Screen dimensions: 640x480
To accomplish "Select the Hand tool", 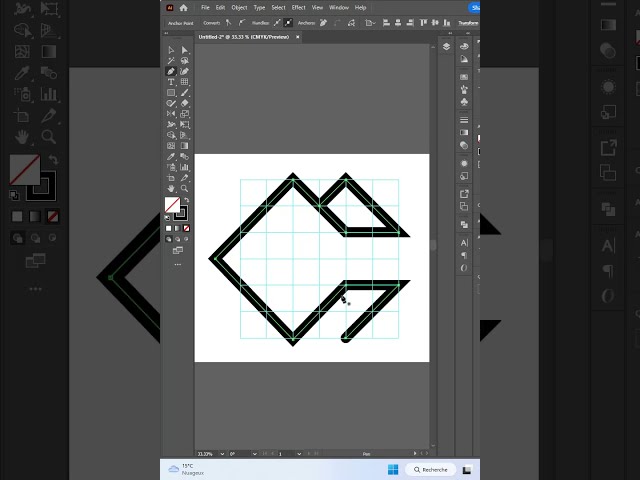I will click(x=171, y=189).
